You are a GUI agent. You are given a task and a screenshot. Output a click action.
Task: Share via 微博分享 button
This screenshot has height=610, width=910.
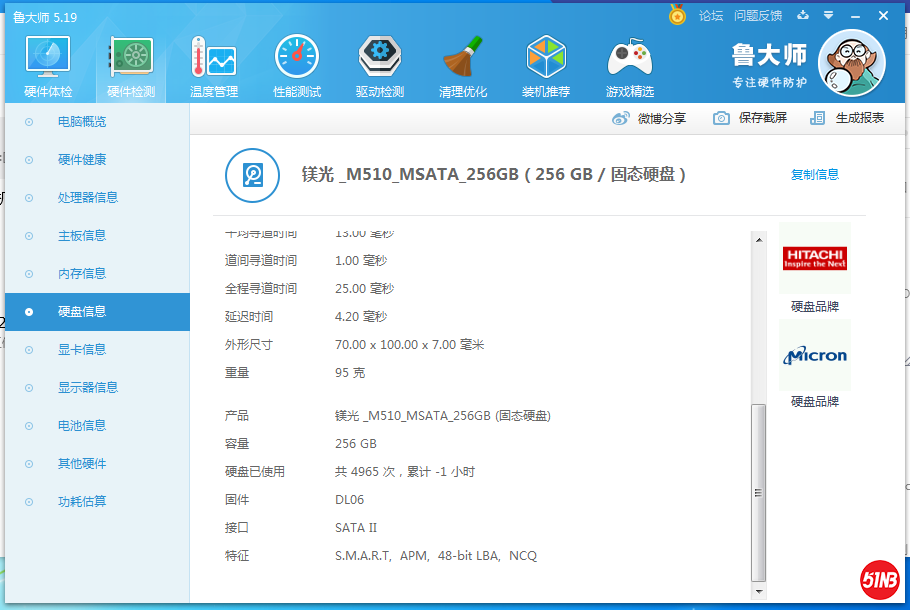pos(650,118)
